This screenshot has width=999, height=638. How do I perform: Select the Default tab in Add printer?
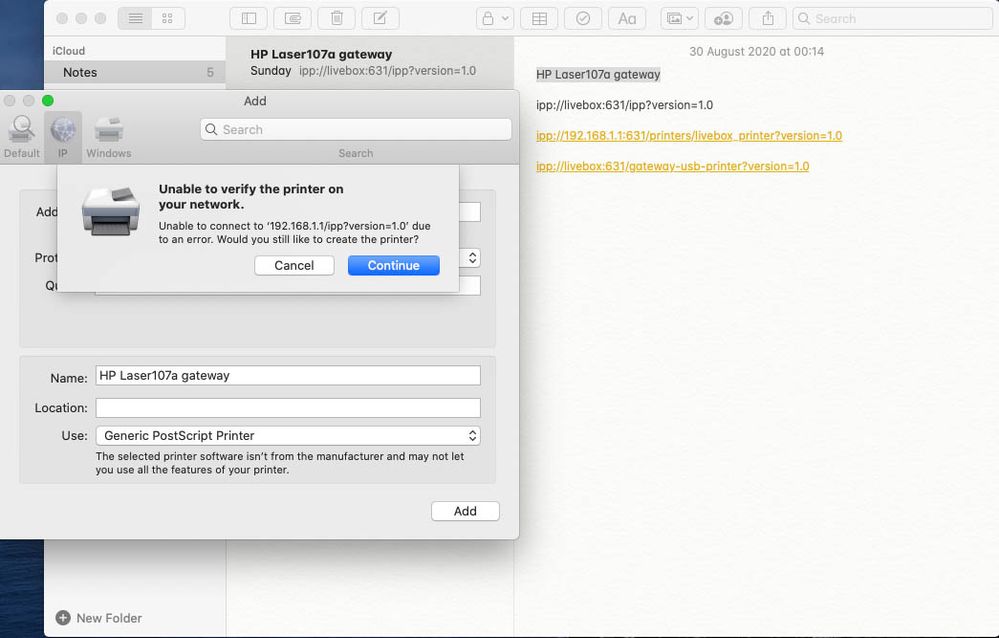click(22, 136)
